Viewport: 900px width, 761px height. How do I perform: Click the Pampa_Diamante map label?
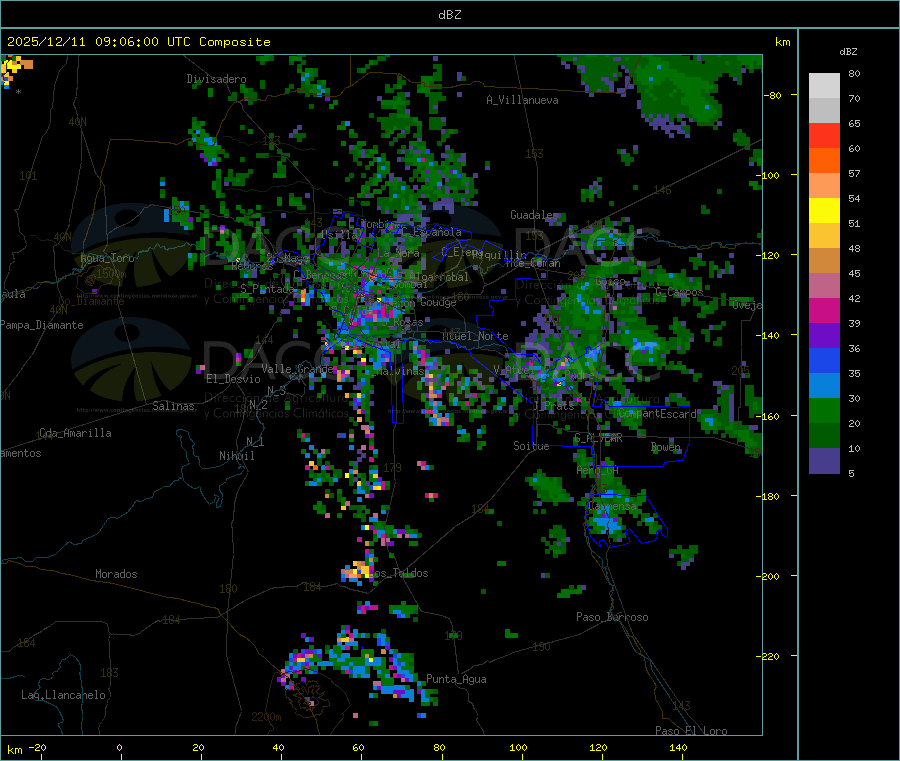pos(42,325)
